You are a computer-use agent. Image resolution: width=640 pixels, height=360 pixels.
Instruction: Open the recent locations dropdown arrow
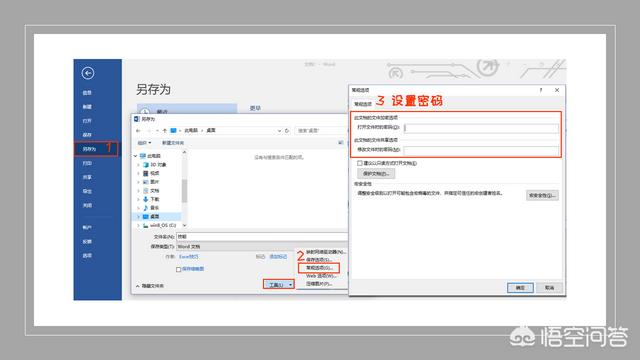pyautogui.click(x=157, y=131)
